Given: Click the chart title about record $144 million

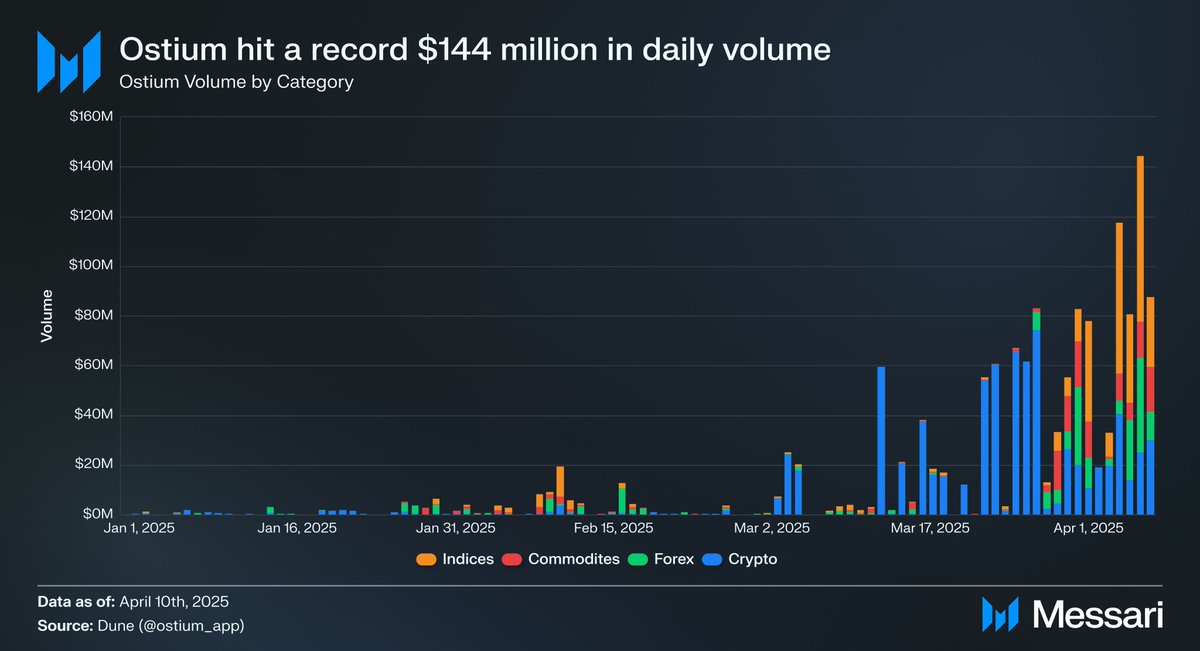Looking at the screenshot, I should click(x=475, y=48).
